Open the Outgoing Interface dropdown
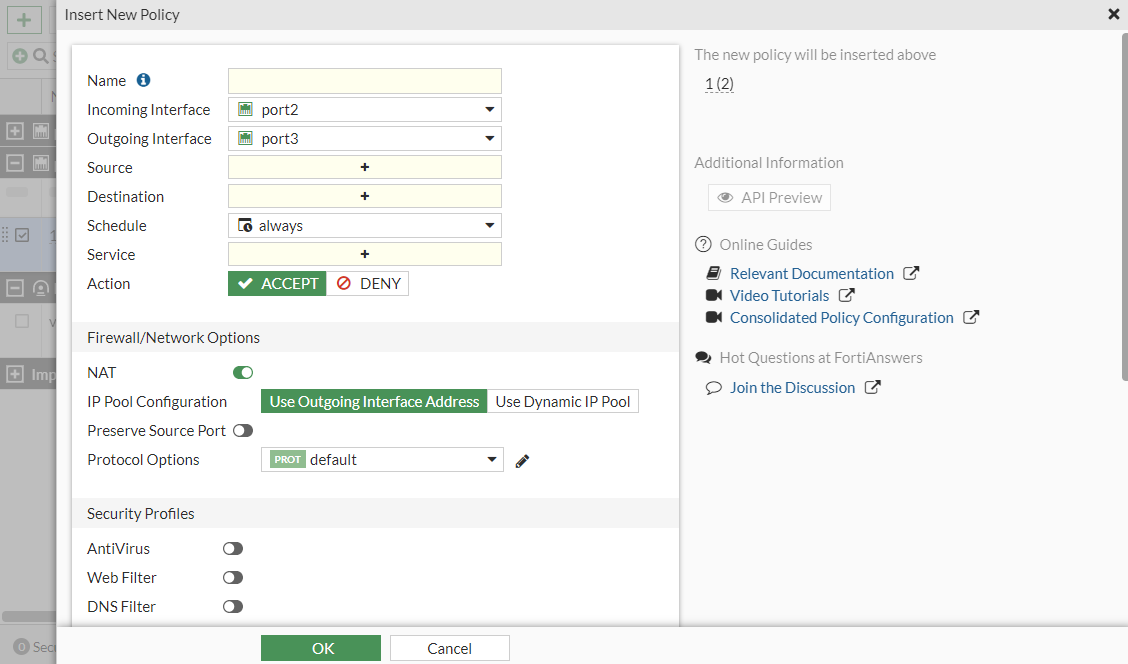 365,139
